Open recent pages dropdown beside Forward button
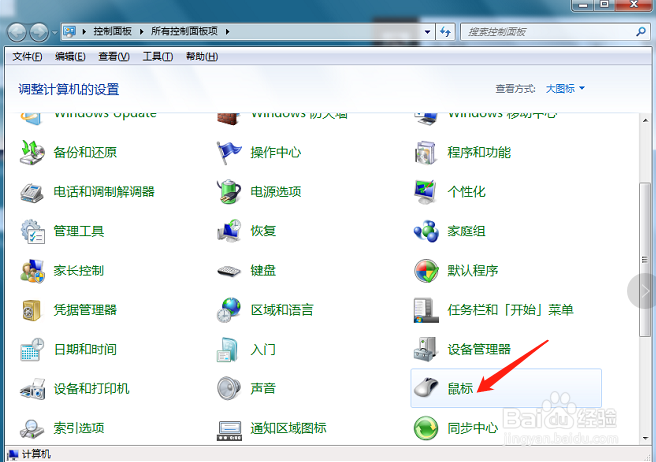 (x=54, y=32)
